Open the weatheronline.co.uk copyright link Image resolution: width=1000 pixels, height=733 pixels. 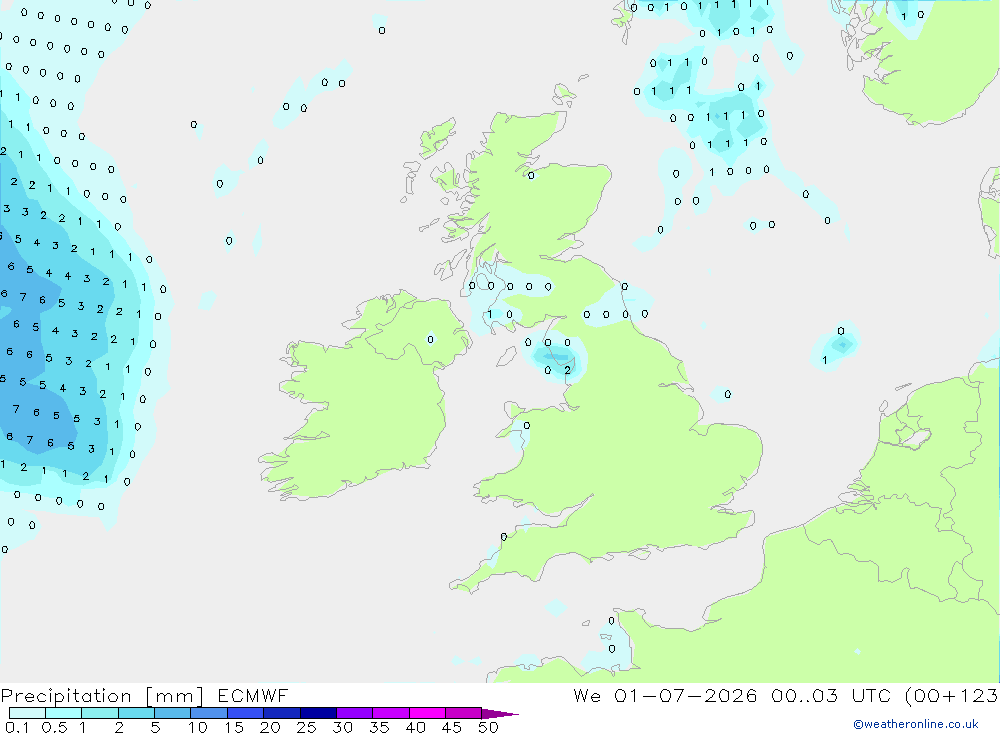click(915, 724)
